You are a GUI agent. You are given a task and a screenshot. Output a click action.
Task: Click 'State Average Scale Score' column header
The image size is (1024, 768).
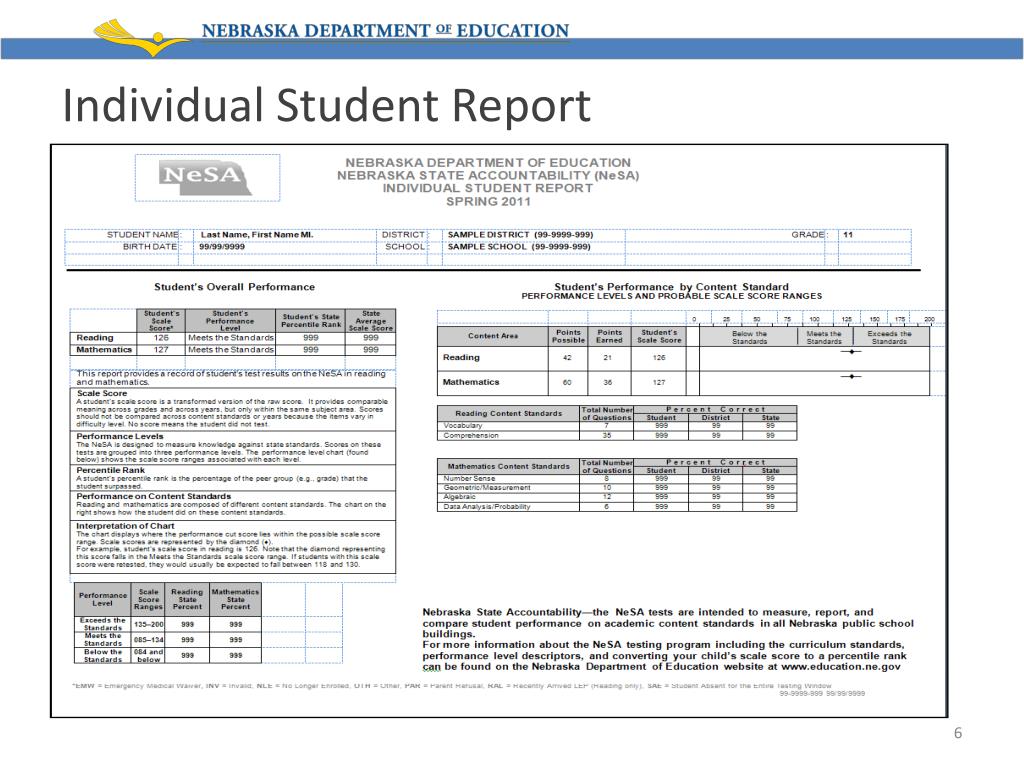(x=371, y=321)
